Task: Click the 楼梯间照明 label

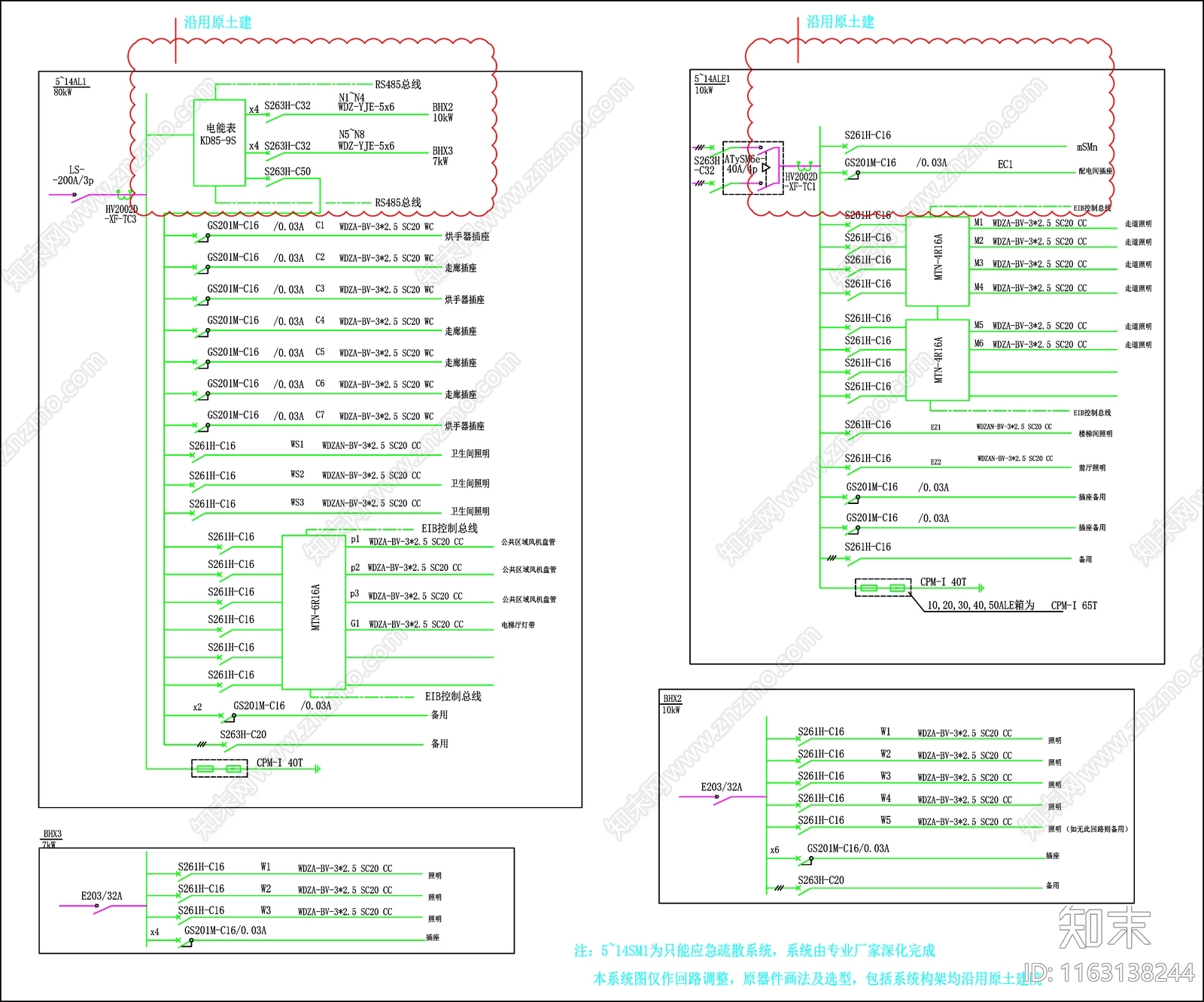Action: coord(1096,434)
